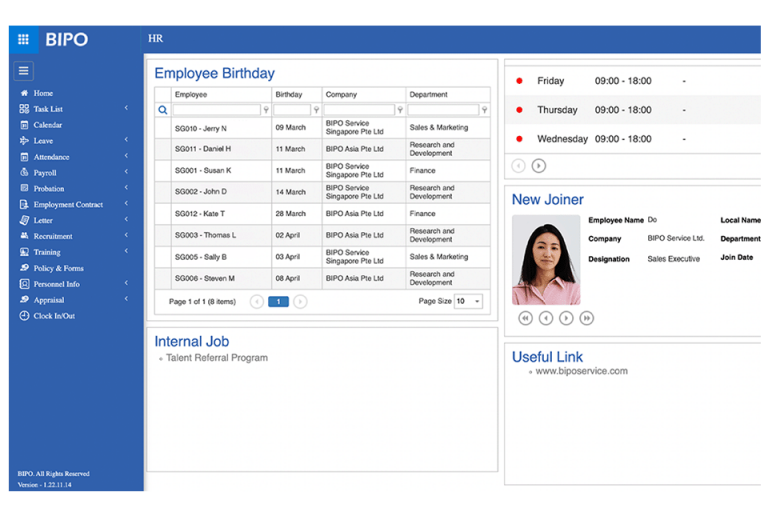
Task: Open the Birthday column filter icon
Action: click(316, 110)
